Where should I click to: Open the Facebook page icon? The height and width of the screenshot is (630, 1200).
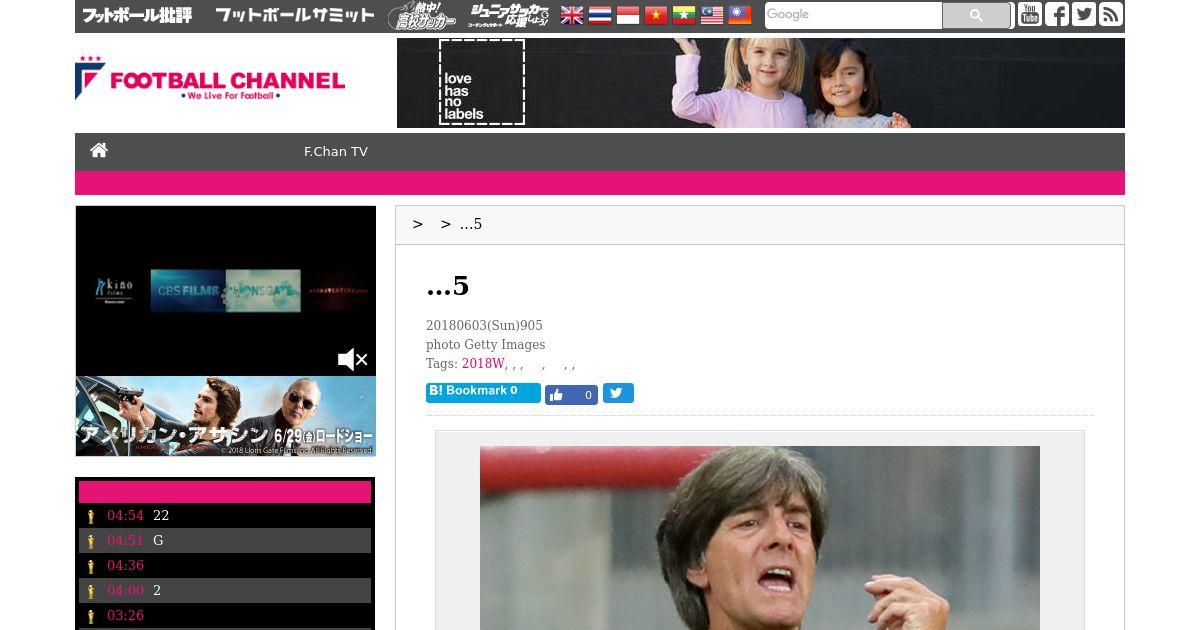click(1057, 14)
